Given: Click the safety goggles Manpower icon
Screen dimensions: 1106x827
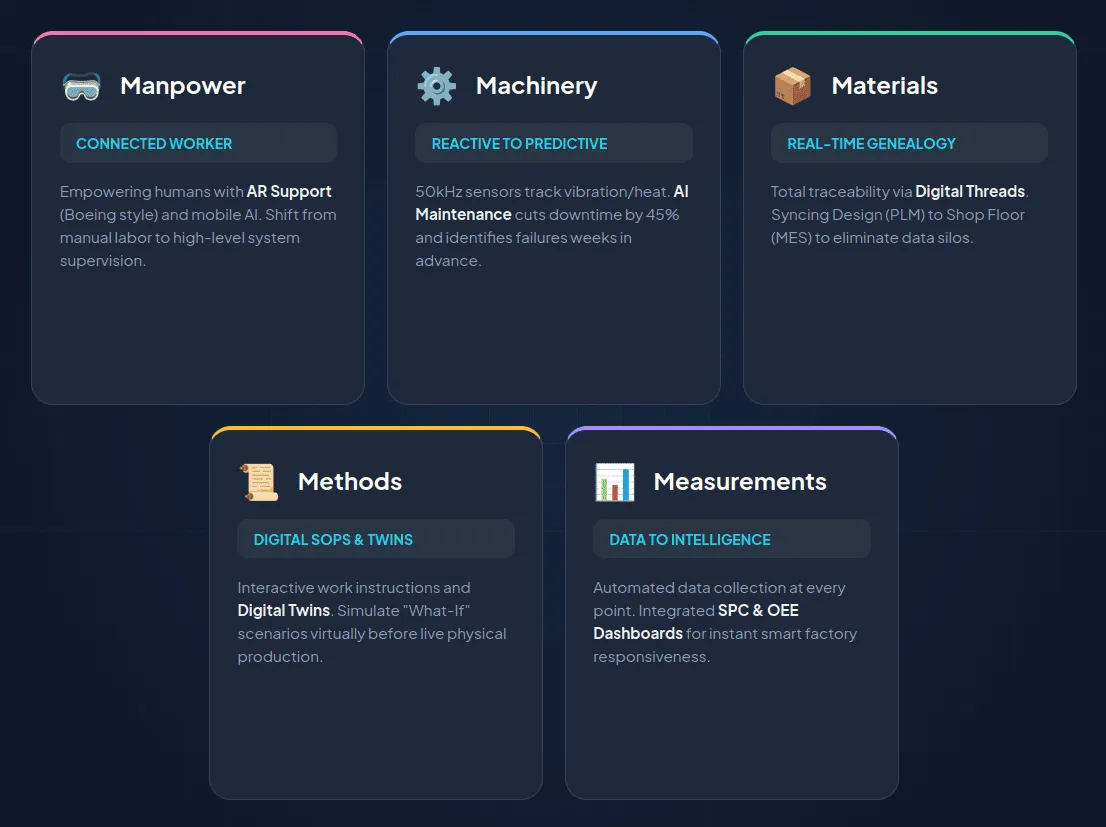Looking at the screenshot, I should (81, 86).
